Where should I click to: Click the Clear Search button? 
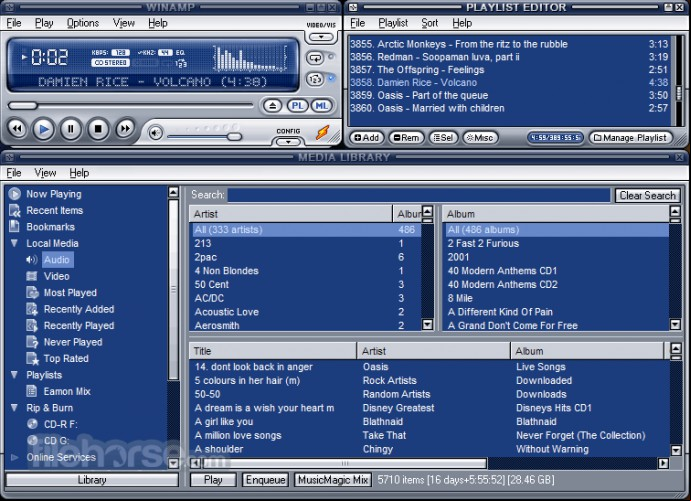[x=647, y=195]
